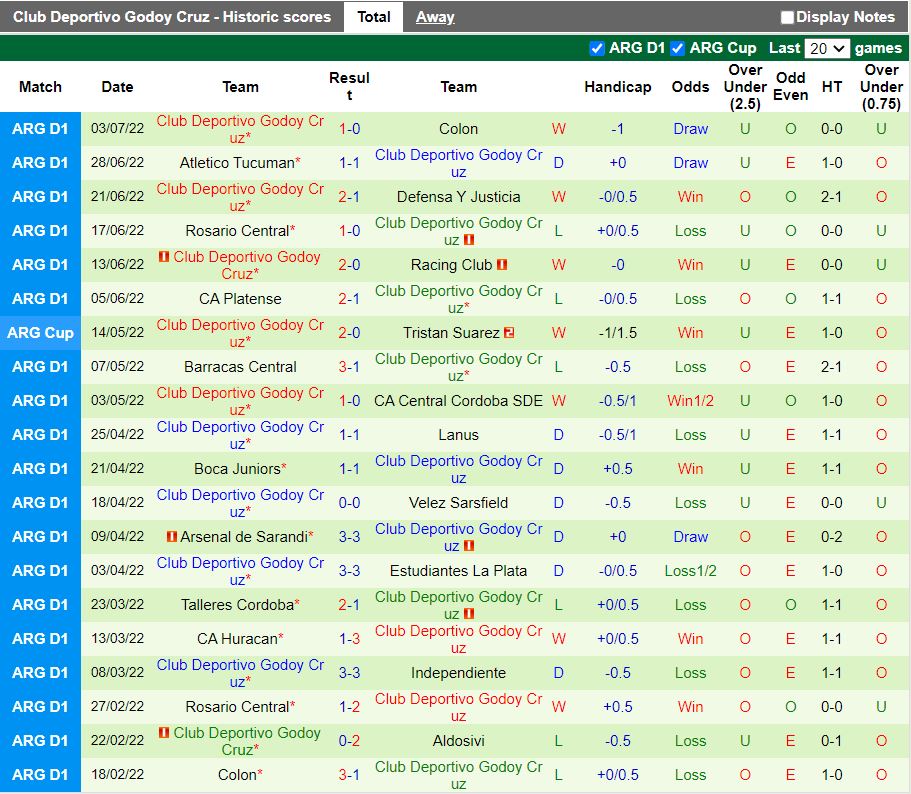Toggle the ARG D1 checkbox
This screenshot has height=794, width=911.
click(x=597, y=48)
